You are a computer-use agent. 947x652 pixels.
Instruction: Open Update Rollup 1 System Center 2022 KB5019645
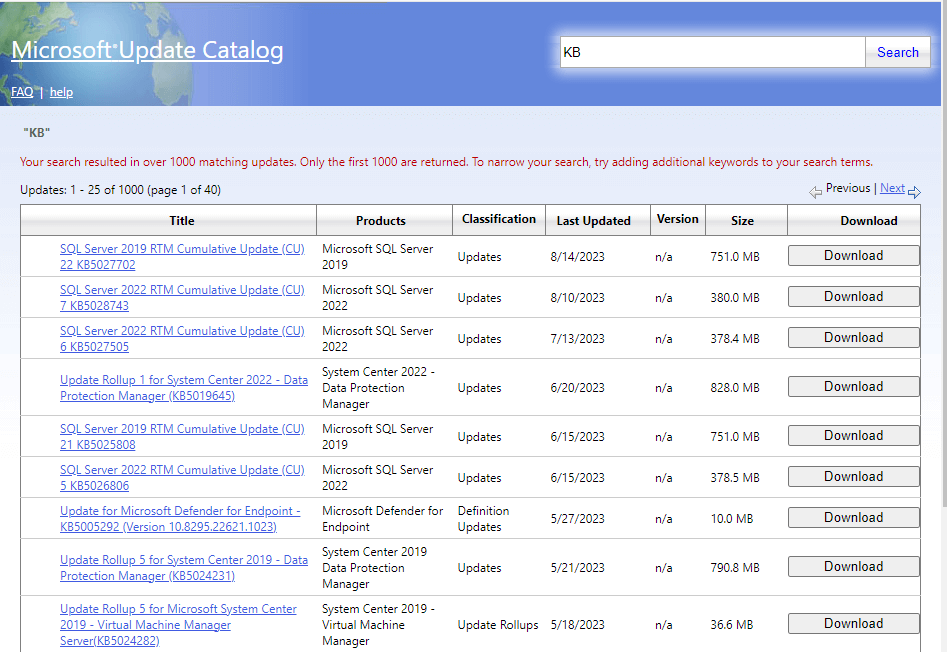(184, 388)
